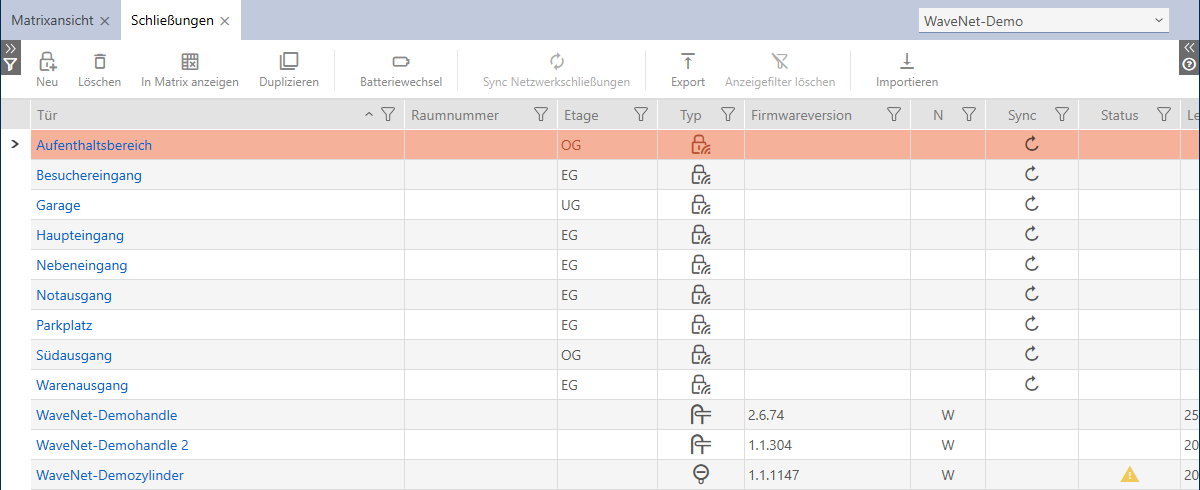Screen dimensions: 1200x490
Task: Open the Haupteingang door link
Action: (x=80, y=235)
